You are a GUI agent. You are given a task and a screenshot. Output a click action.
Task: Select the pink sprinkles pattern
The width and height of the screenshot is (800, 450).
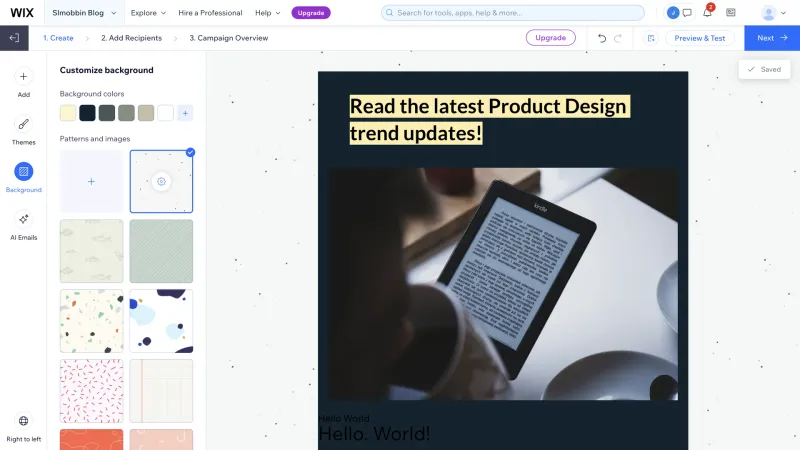pos(91,391)
